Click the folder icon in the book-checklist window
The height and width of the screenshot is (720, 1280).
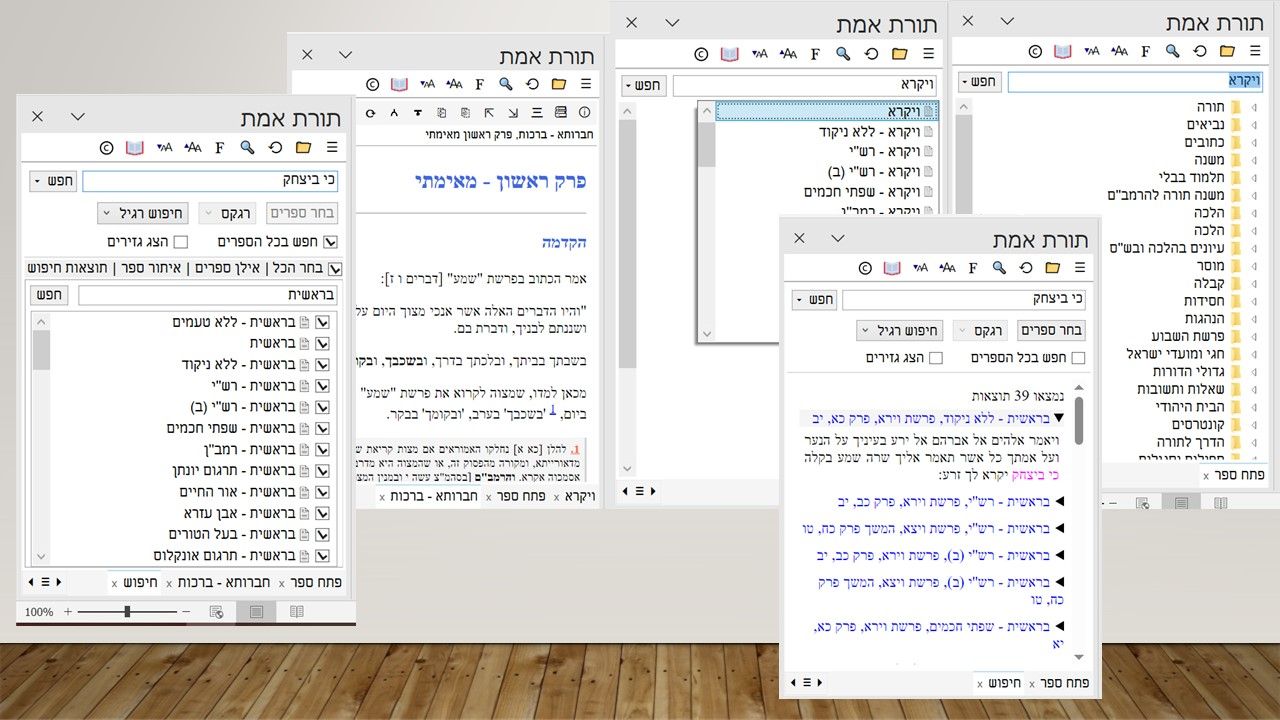coord(303,148)
